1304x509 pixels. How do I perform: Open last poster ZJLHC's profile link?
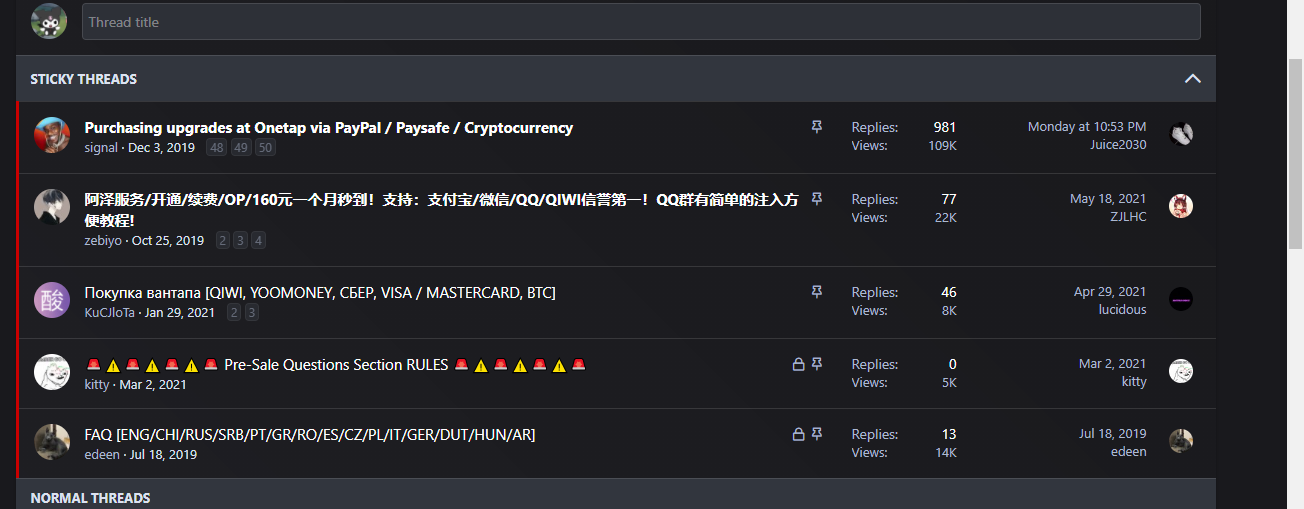1128,217
